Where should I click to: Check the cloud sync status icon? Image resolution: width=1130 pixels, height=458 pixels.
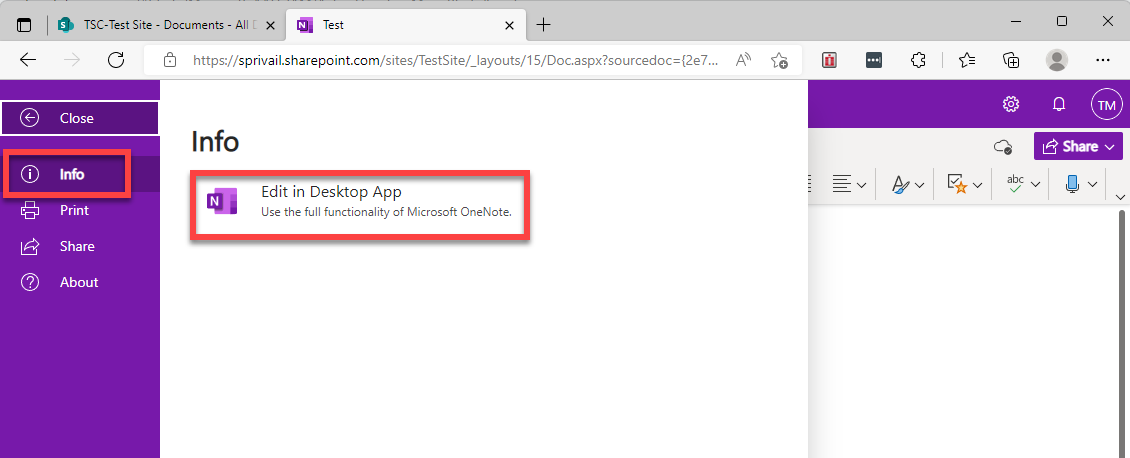click(x=1002, y=147)
